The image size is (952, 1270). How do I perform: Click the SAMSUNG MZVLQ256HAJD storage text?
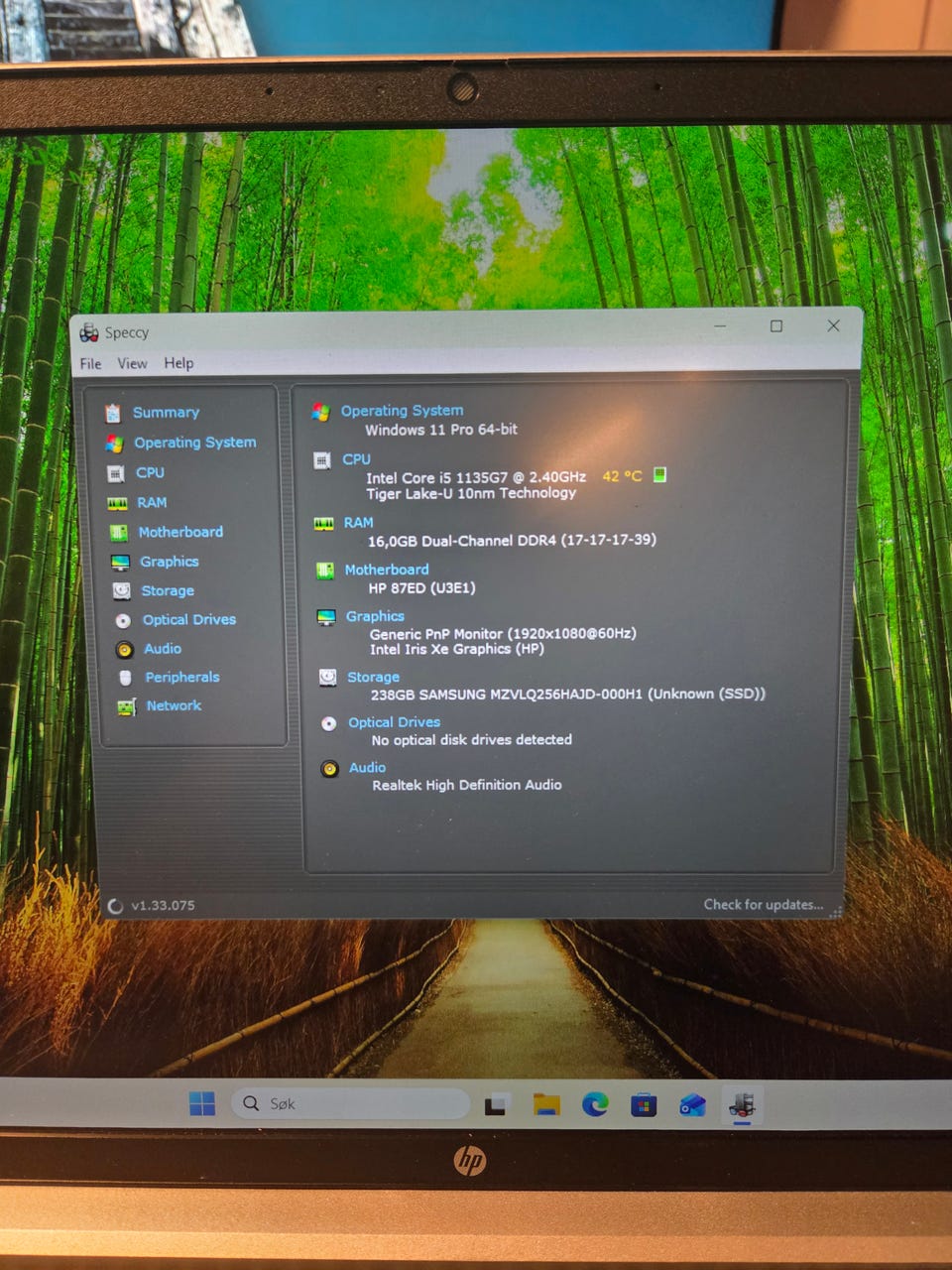[568, 695]
